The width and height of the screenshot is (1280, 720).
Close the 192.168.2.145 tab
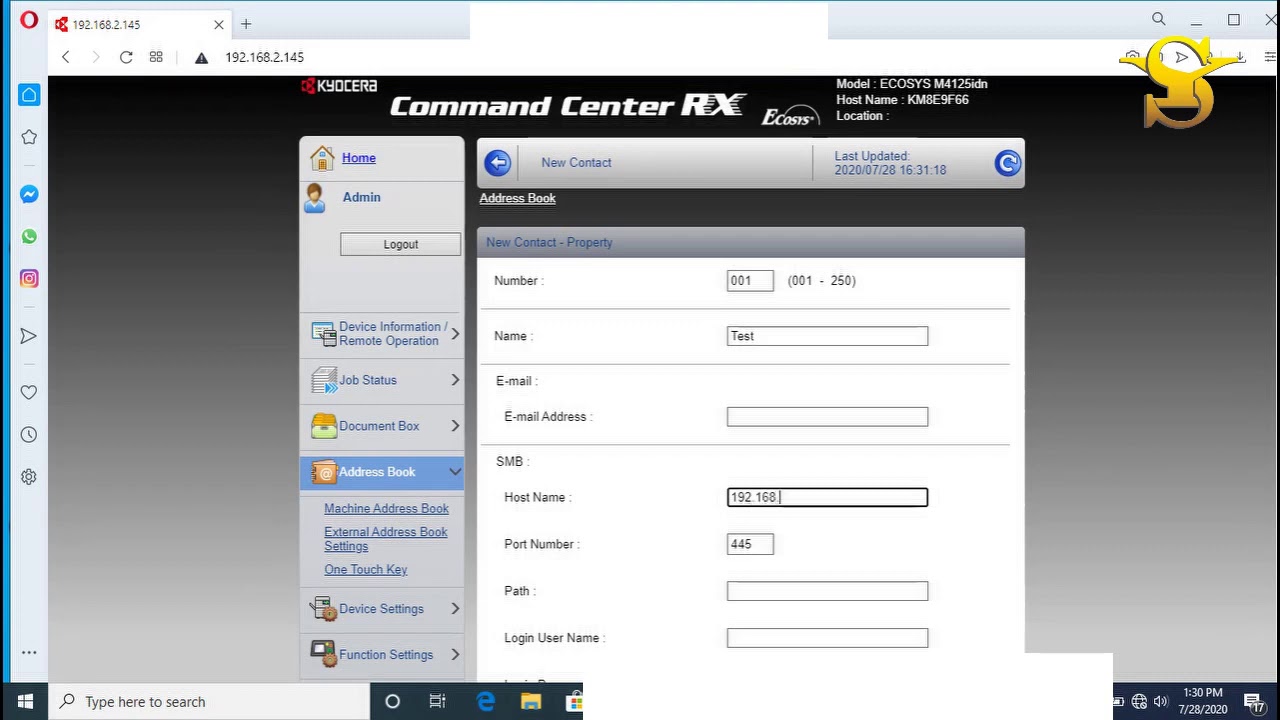219,24
